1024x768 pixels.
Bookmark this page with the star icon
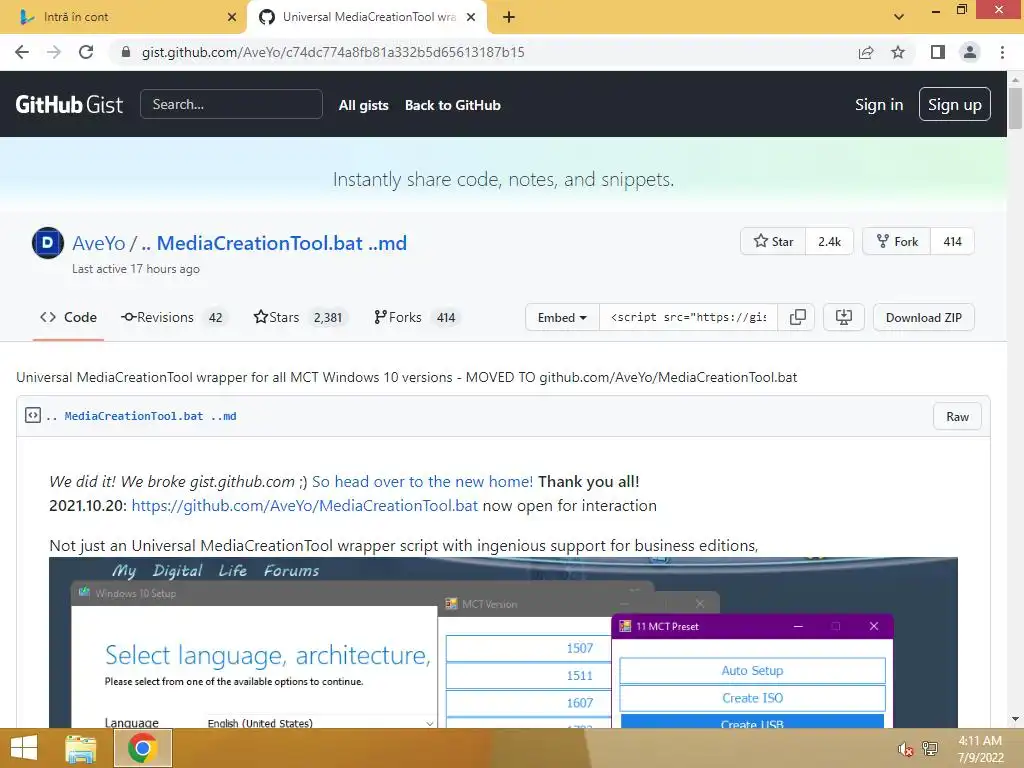click(898, 52)
